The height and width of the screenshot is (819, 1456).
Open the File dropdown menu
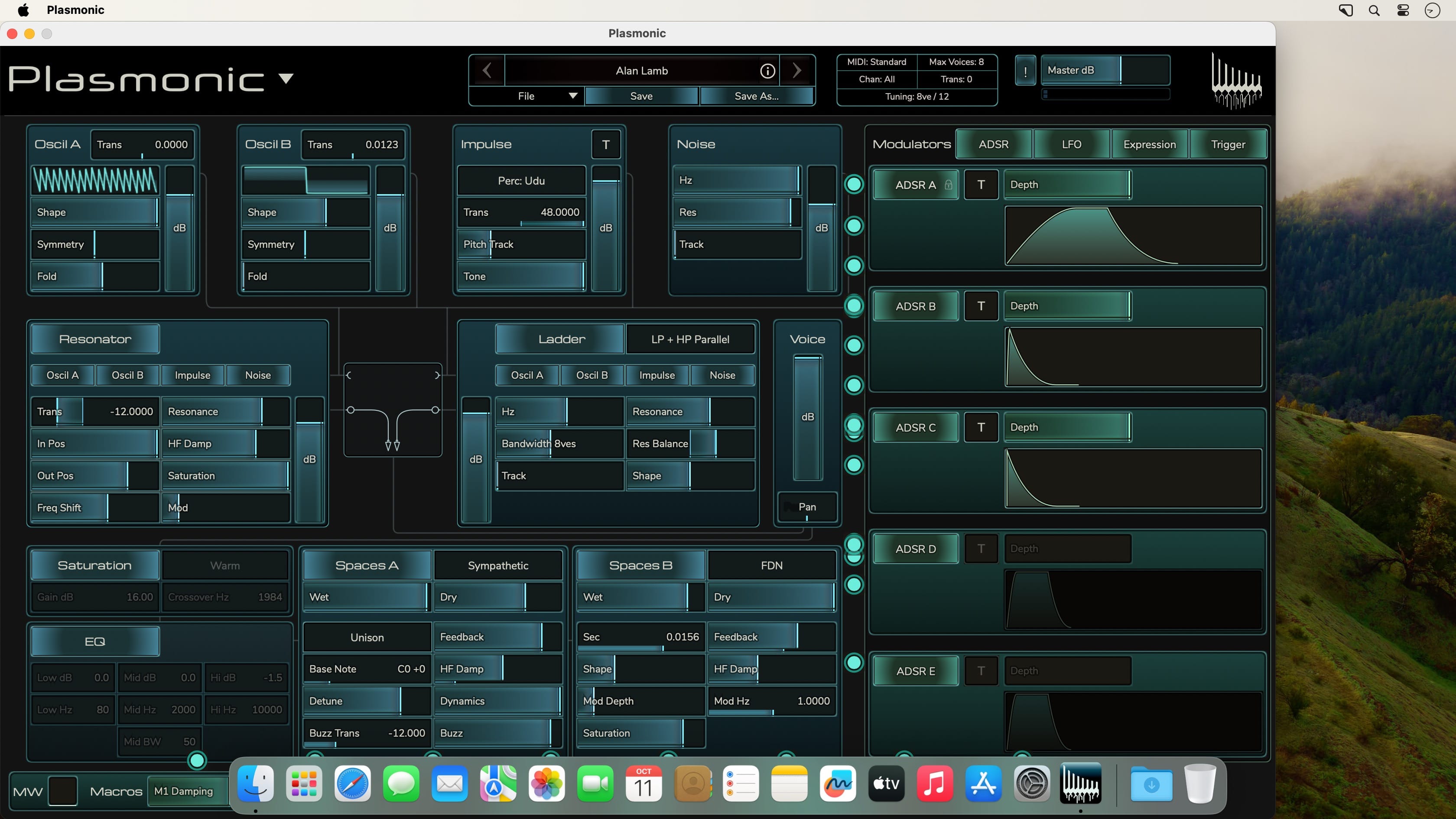coord(526,96)
